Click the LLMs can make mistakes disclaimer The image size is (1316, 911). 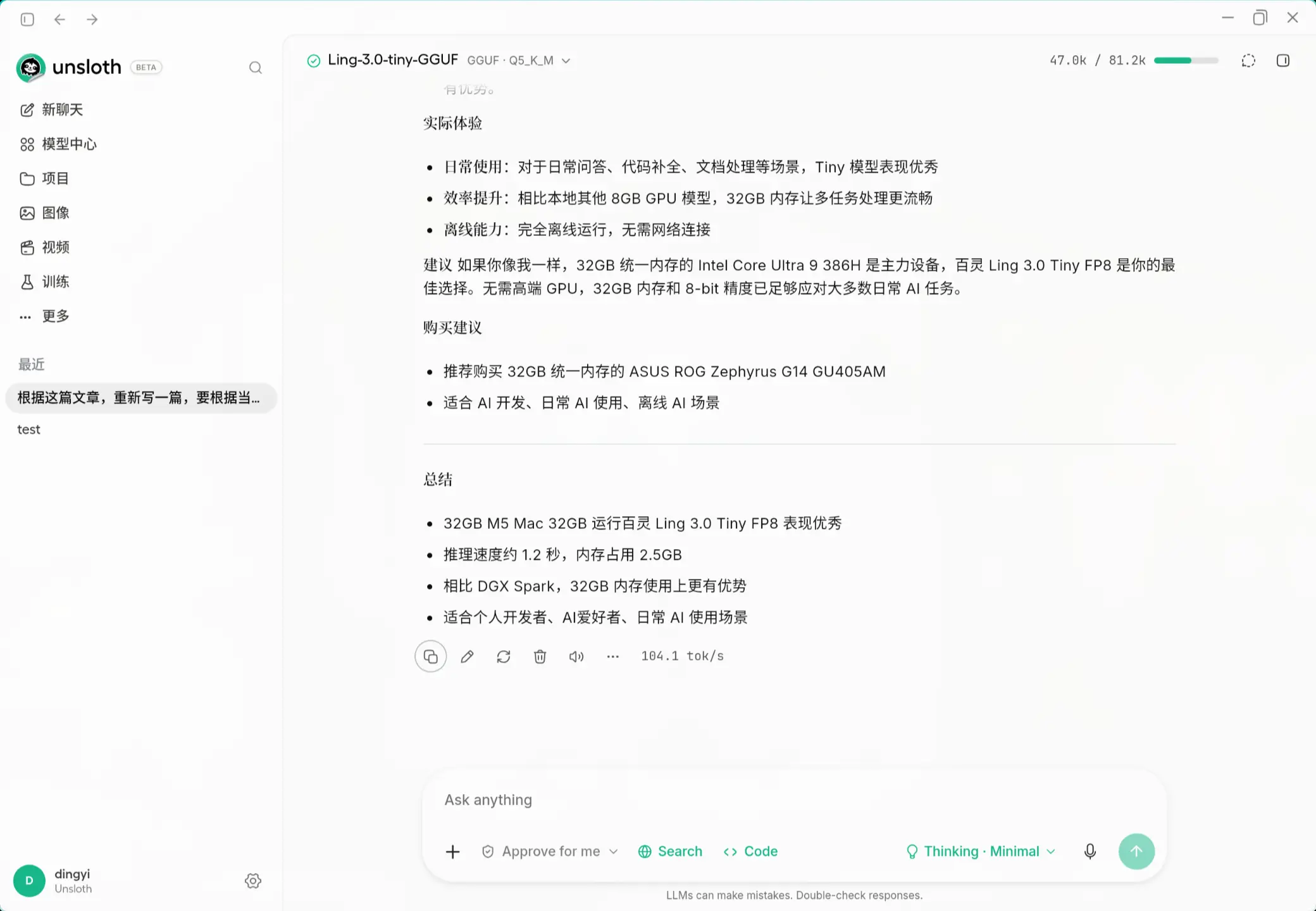794,895
